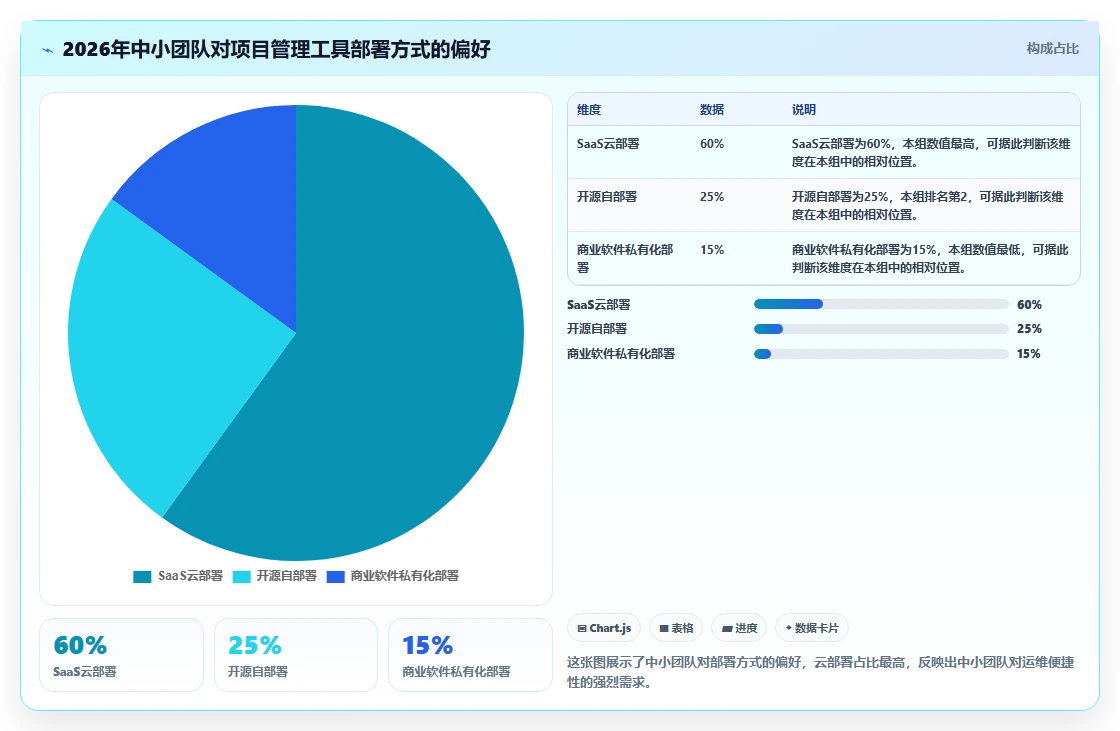Click the 开源自部署 legend color swatch

(242, 577)
